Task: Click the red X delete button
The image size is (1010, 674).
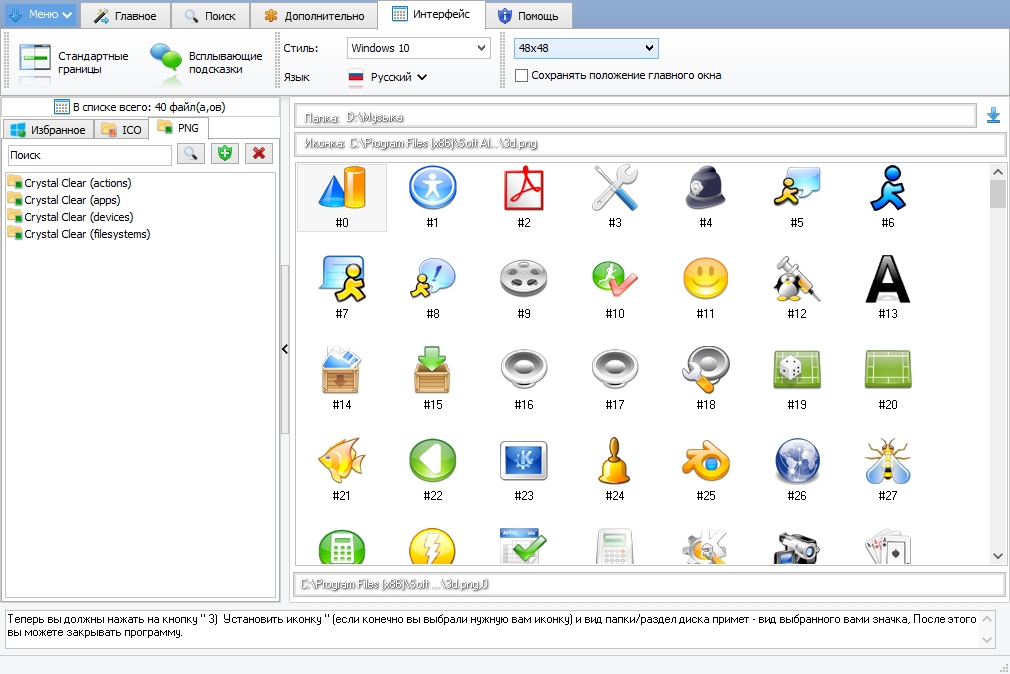Action: tap(259, 153)
